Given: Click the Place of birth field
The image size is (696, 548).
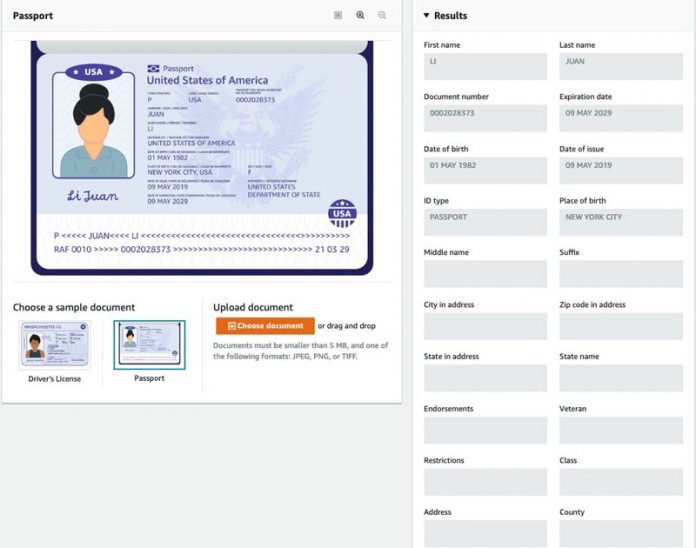Looking at the screenshot, I should (x=621, y=222).
